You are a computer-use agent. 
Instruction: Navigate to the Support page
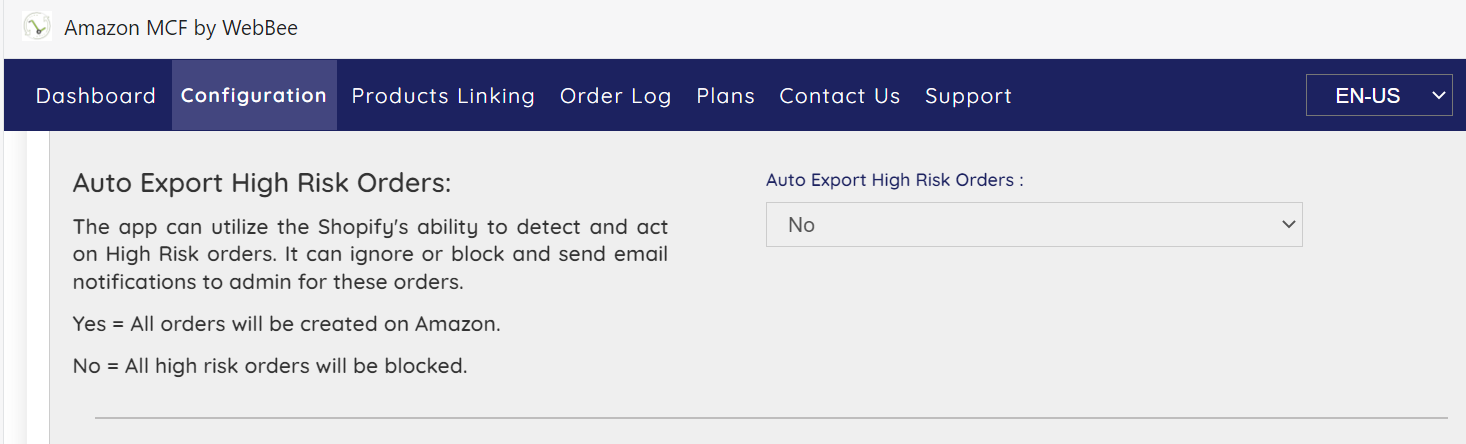tap(968, 96)
